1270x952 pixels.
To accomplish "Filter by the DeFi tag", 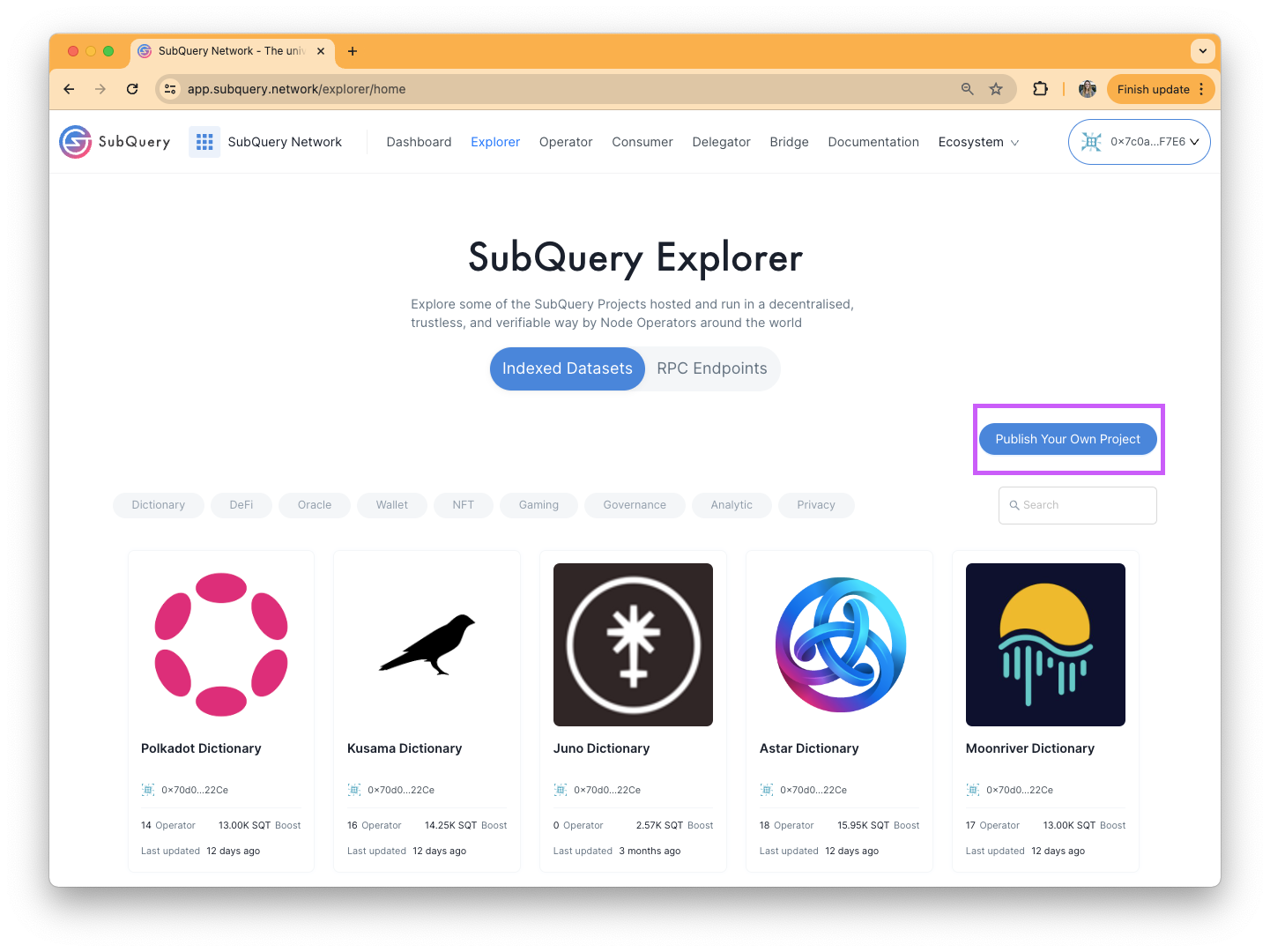I will pyautogui.click(x=241, y=505).
